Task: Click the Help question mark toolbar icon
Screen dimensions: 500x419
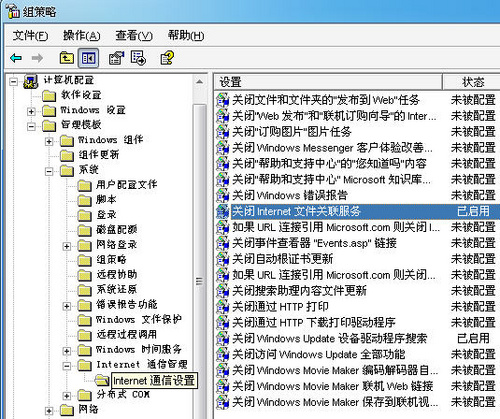Action: [x=167, y=58]
